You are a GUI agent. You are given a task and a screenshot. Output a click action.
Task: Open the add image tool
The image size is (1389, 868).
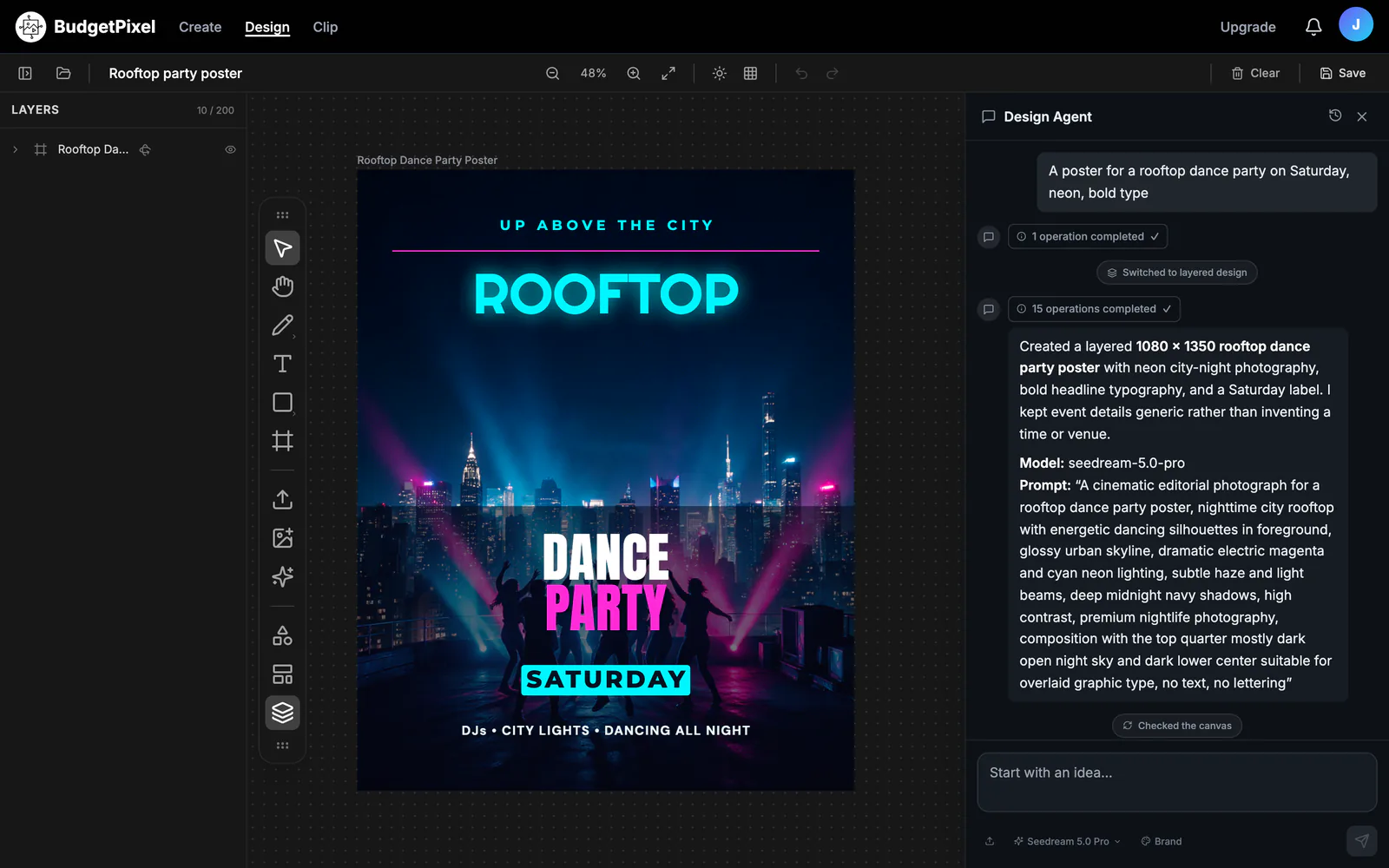pyautogui.click(x=282, y=538)
